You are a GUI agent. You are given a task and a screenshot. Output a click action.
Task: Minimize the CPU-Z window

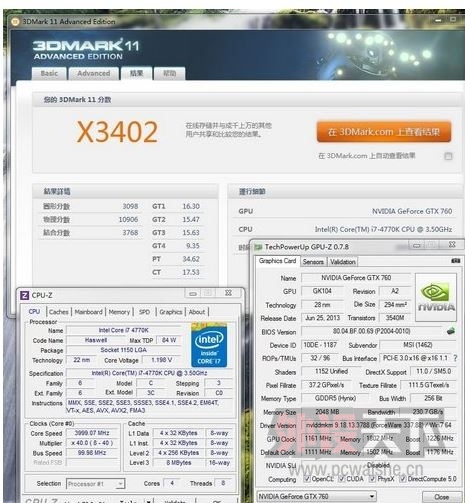(193, 293)
